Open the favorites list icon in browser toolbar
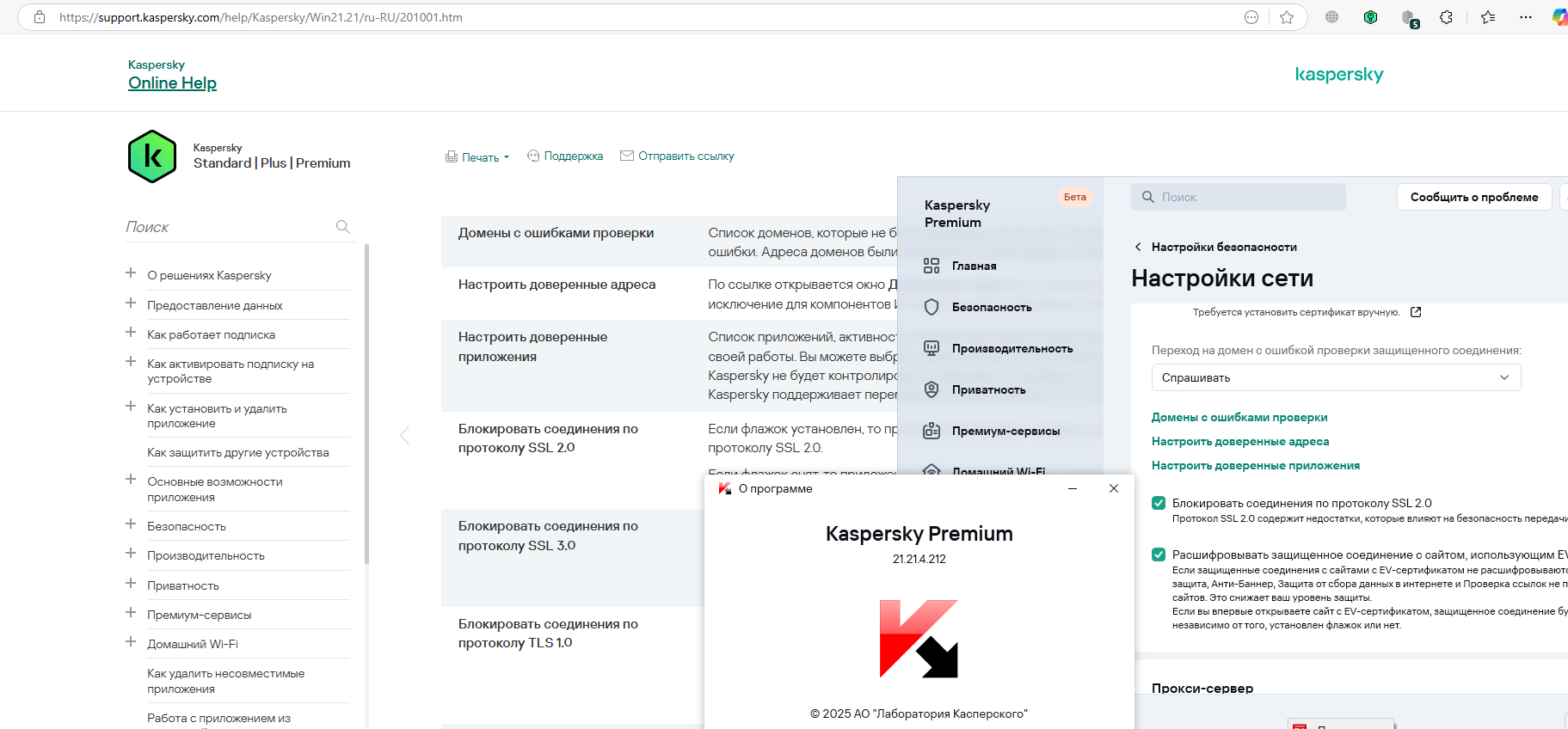 tap(1488, 17)
